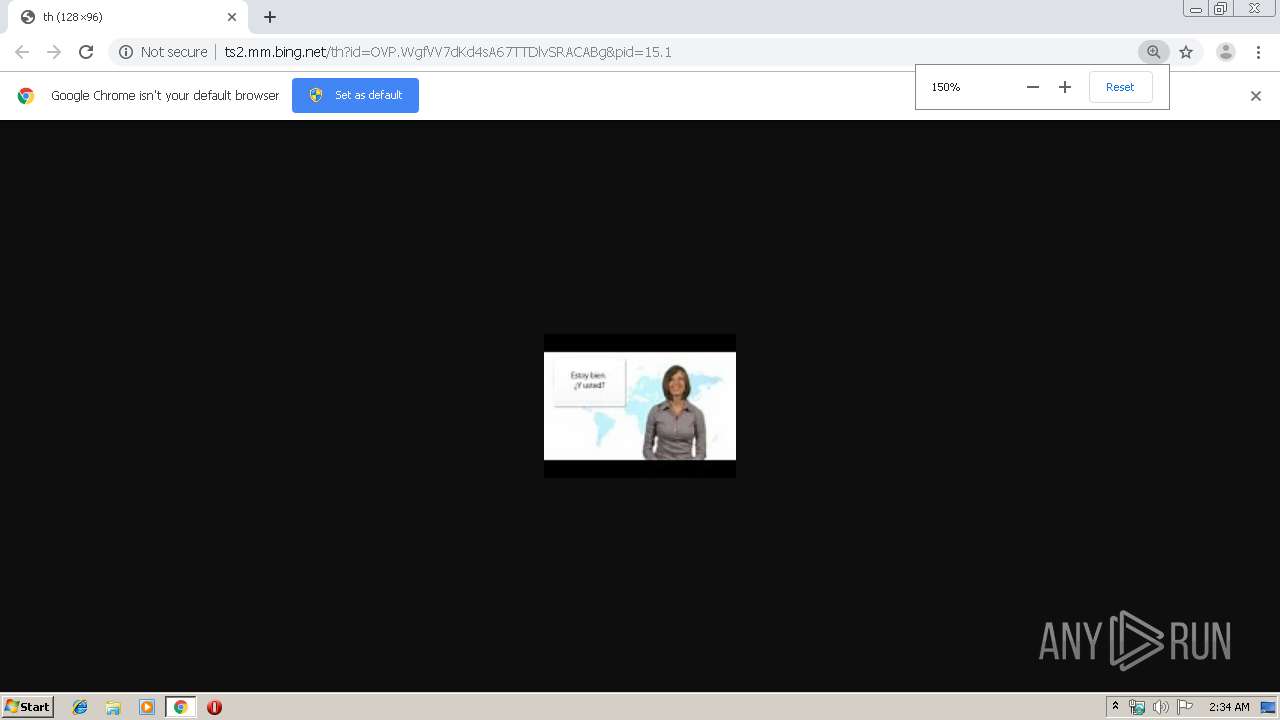Increase zoom with the plus button
The height and width of the screenshot is (720, 1280).
pos(1065,87)
